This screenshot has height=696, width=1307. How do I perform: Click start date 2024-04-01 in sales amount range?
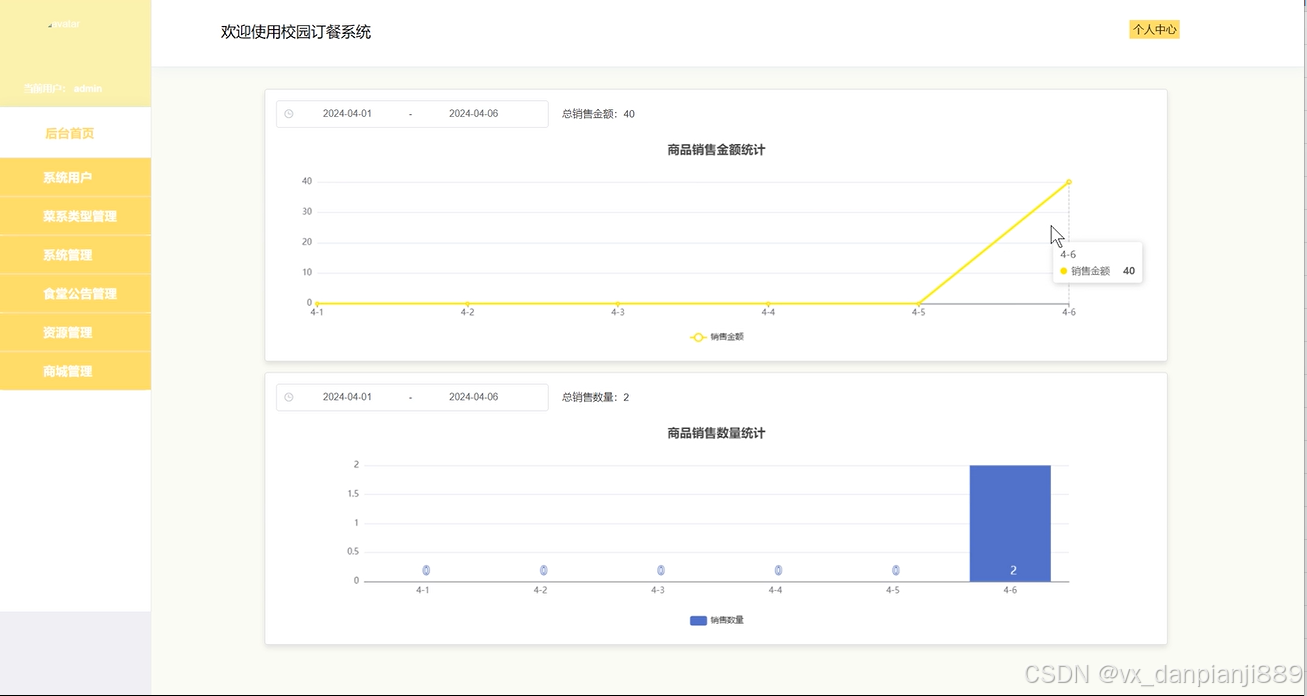(347, 114)
